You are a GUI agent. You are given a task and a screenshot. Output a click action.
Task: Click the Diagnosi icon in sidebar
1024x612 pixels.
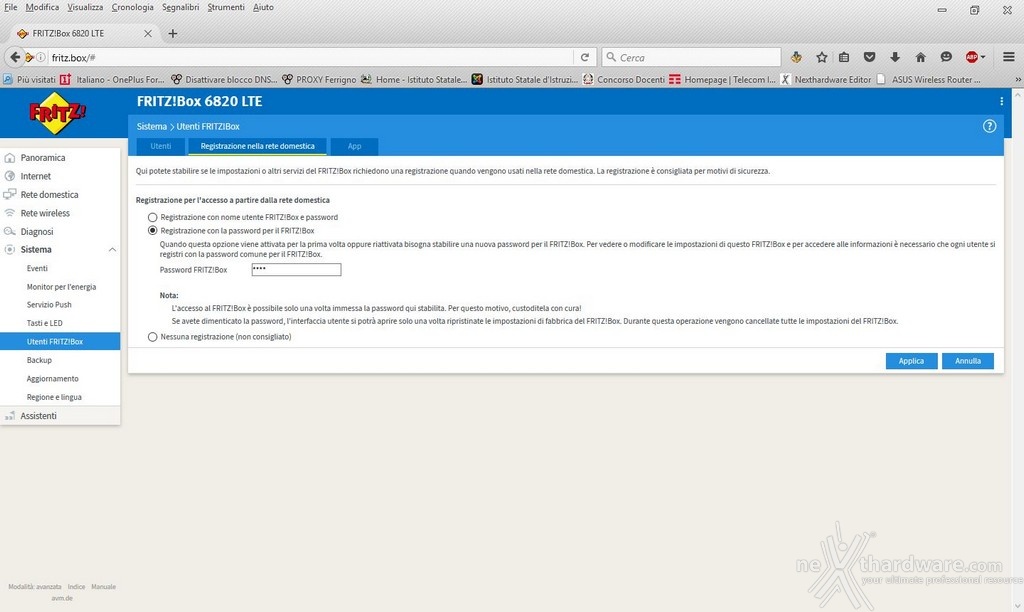[10, 231]
